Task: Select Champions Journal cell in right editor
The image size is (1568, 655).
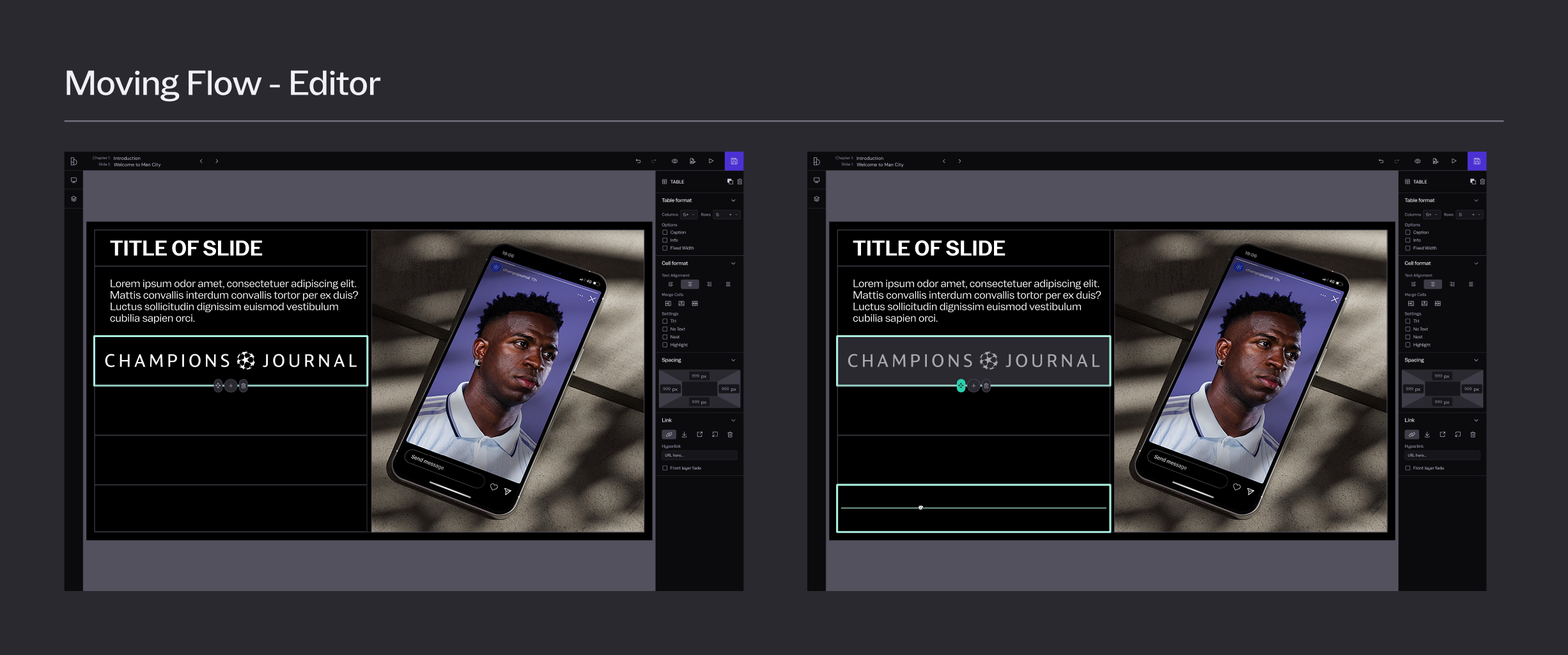Action: pos(974,361)
